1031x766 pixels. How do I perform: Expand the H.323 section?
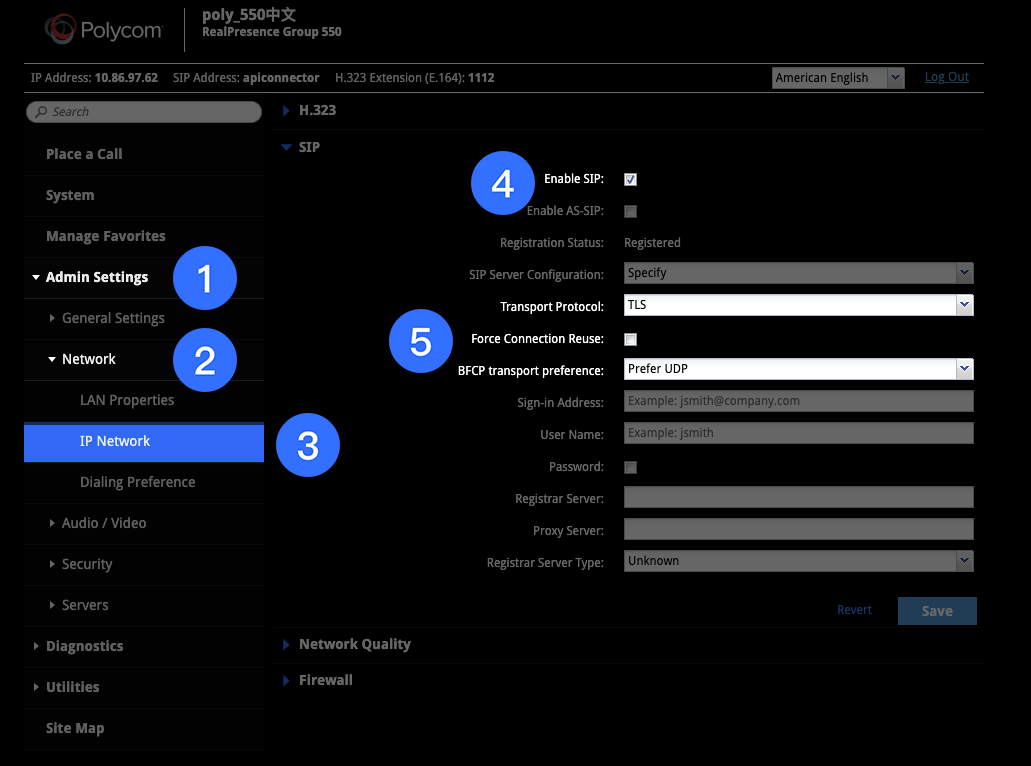coord(286,111)
